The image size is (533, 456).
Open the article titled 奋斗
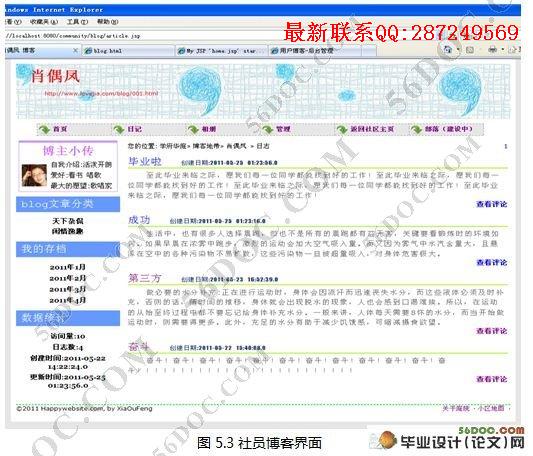pos(139,347)
